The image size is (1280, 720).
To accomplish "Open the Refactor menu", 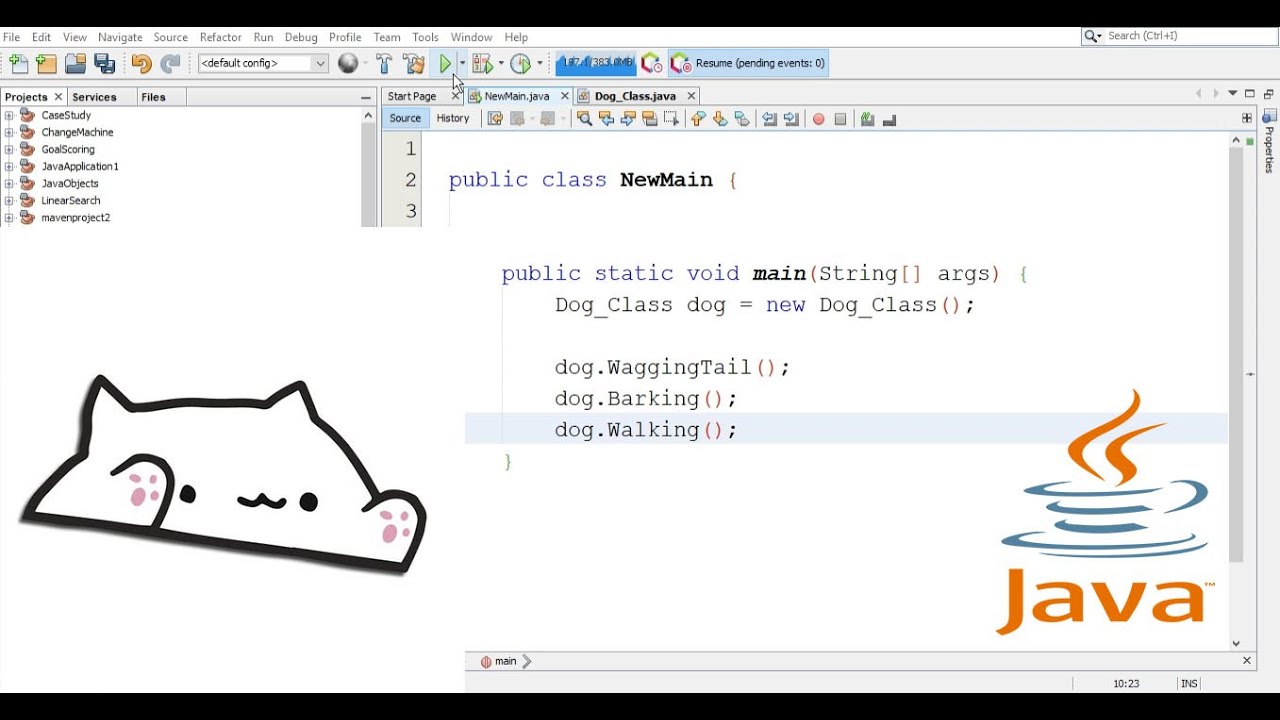I will (220, 37).
